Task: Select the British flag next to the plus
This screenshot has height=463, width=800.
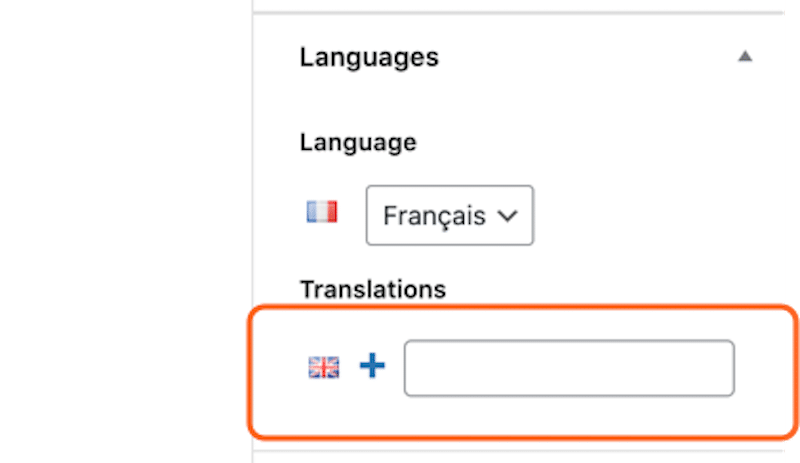Action: [x=323, y=367]
